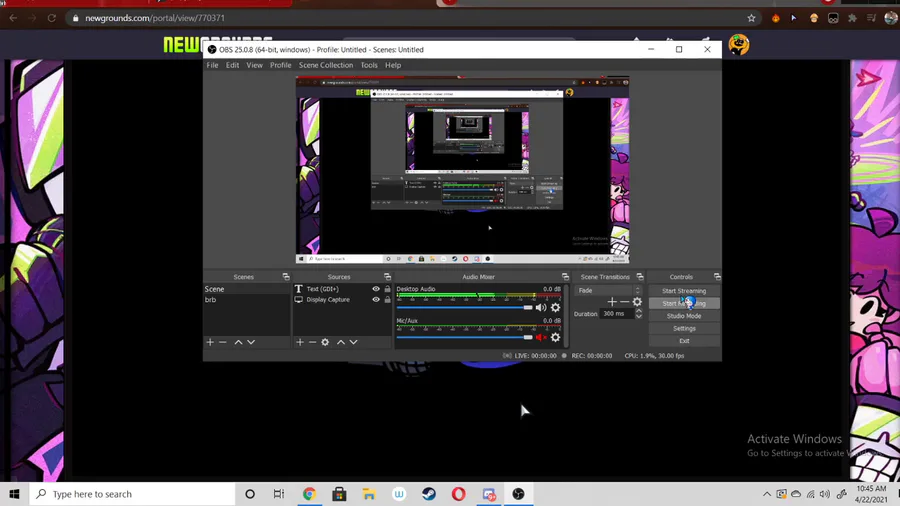Viewport: 900px width, 506px height.
Task: Mute Desktop Audio speaker icon
Action: [x=541, y=308]
